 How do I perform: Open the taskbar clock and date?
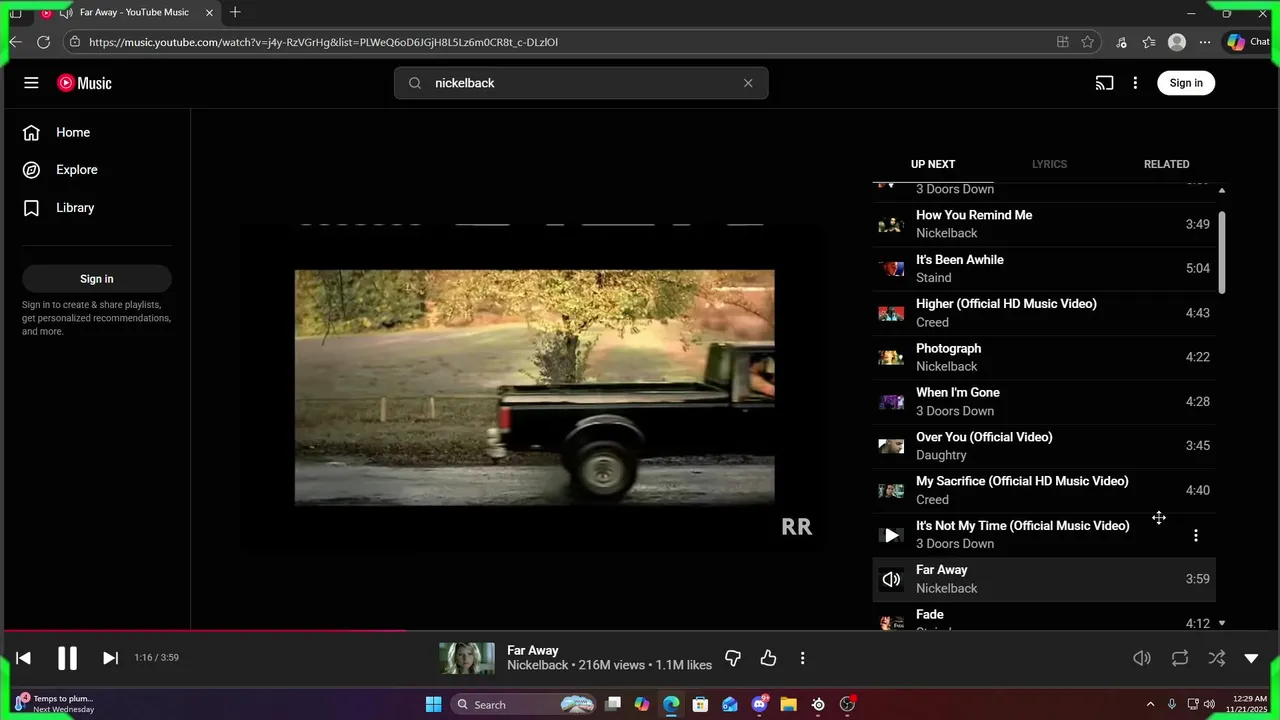coord(1245,704)
